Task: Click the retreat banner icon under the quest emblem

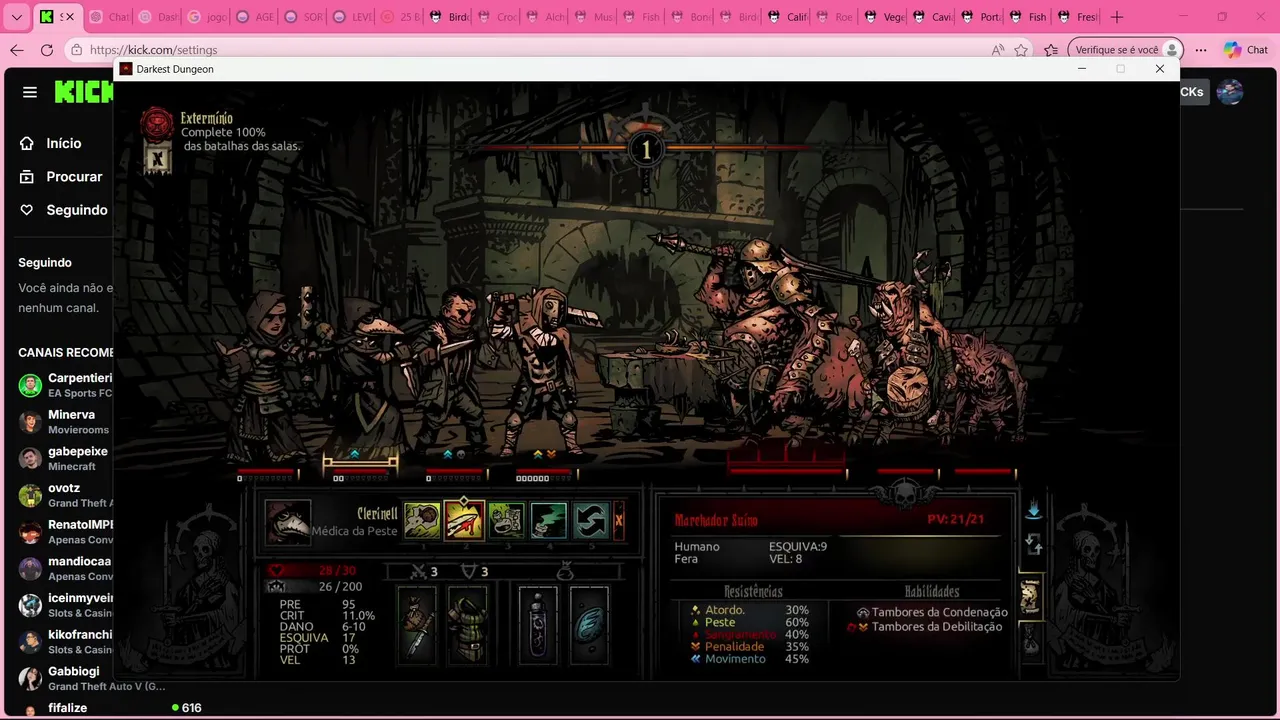Action: [157, 159]
